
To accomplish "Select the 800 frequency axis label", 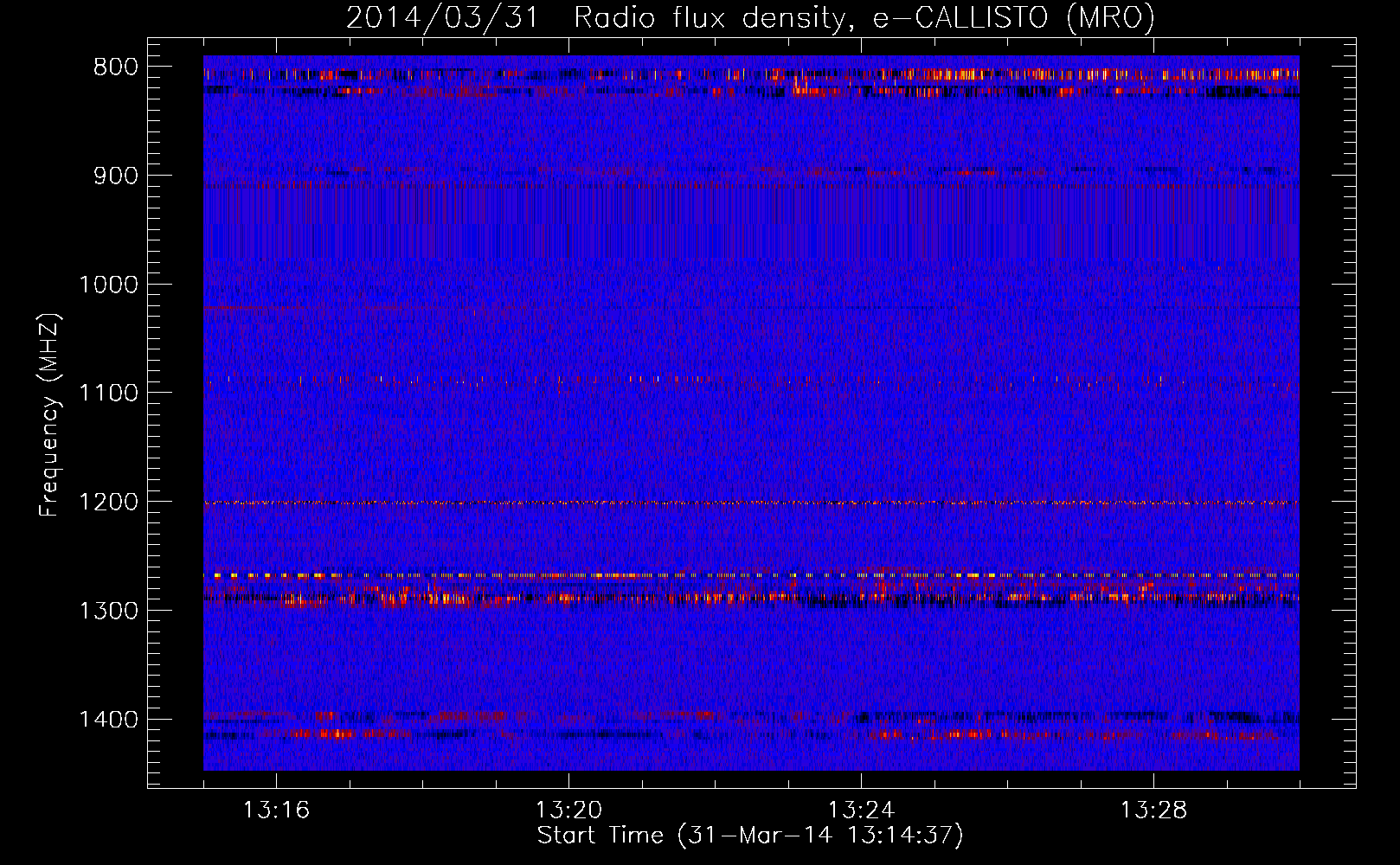I will 115,67.
